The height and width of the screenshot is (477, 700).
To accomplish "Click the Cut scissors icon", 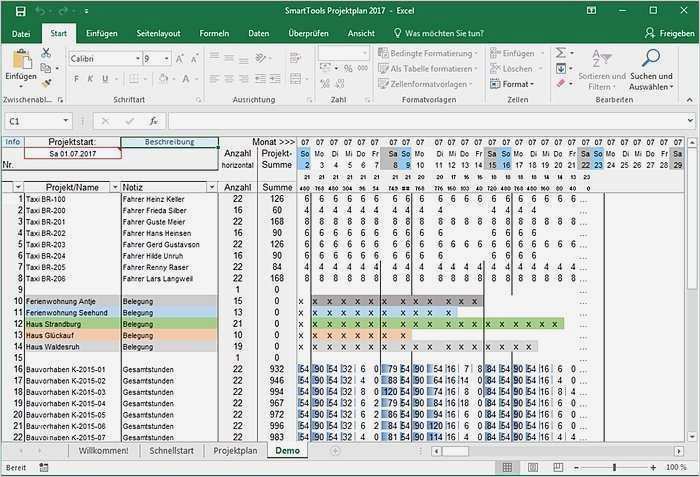I will 46,53.
